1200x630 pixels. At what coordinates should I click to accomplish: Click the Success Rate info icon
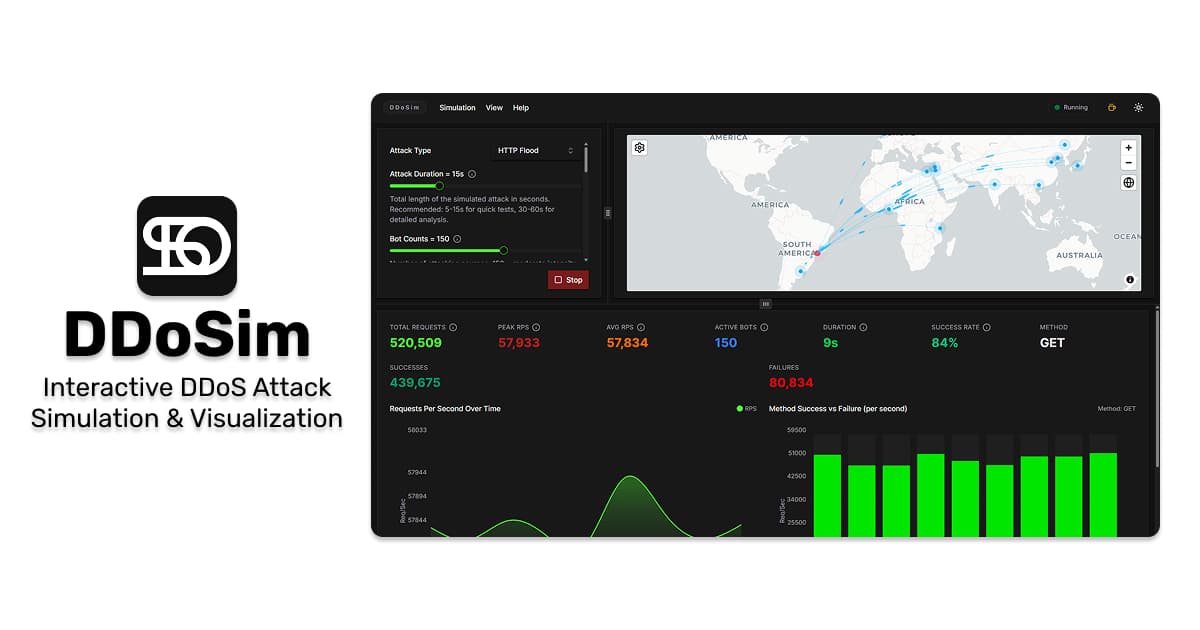point(986,327)
